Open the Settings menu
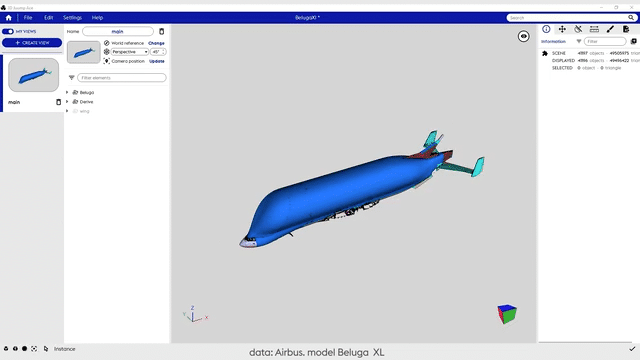This screenshot has width=640, height=360. (x=72, y=18)
